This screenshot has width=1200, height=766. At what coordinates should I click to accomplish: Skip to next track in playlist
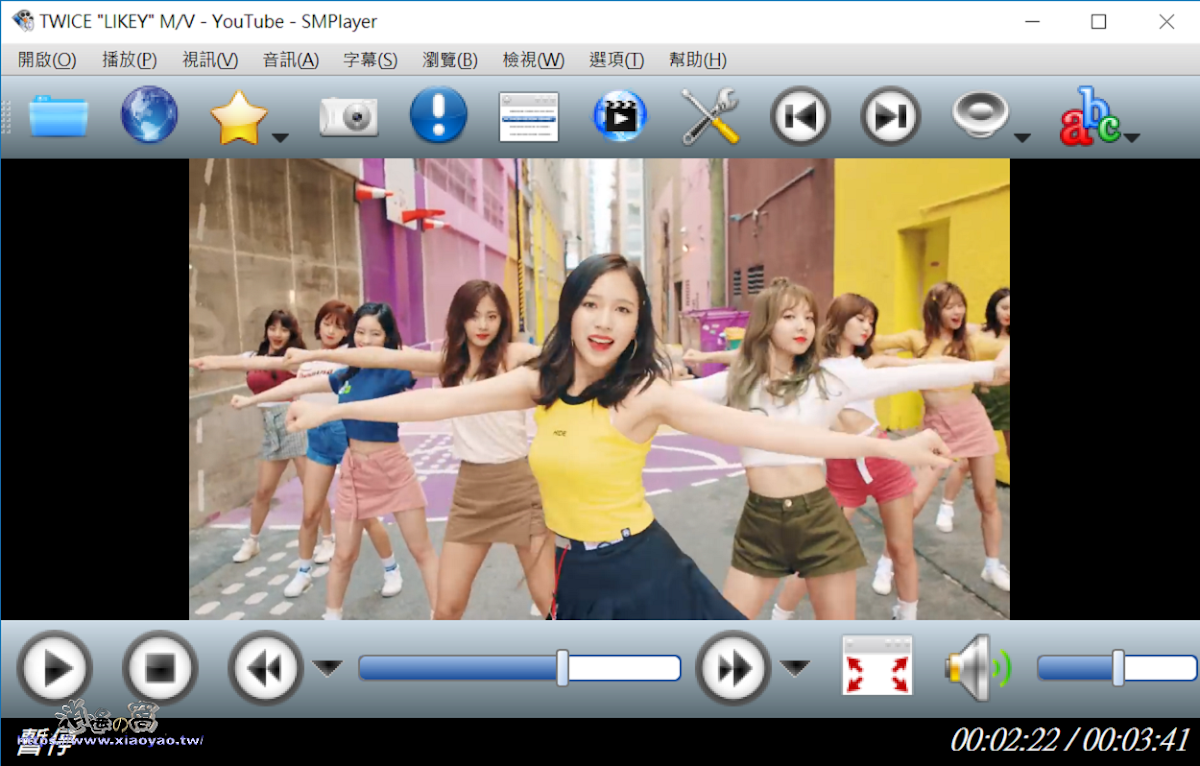click(x=890, y=116)
